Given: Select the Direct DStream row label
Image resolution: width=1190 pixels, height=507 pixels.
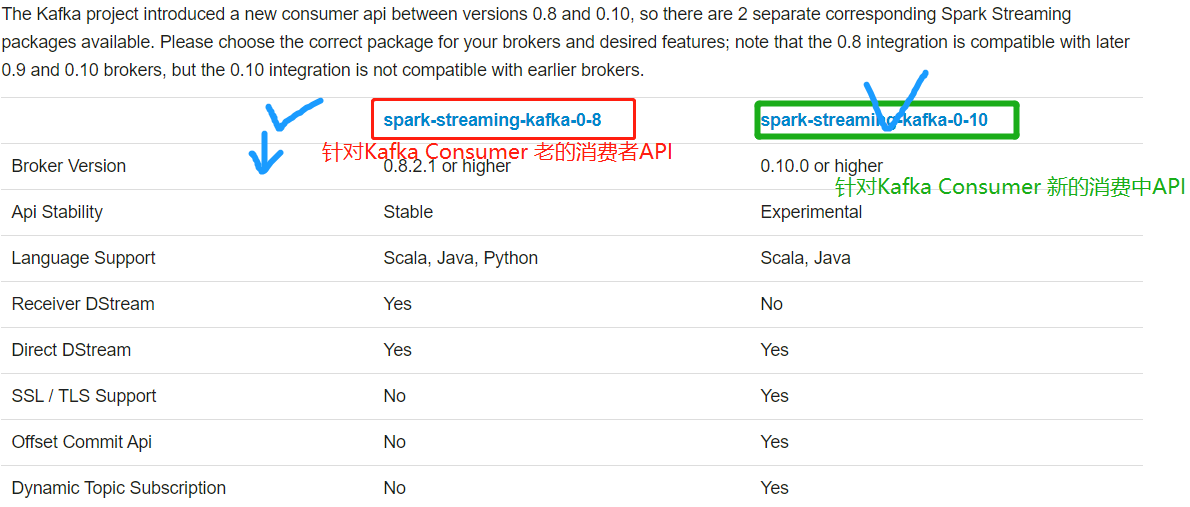Looking at the screenshot, I should point(71,350).
